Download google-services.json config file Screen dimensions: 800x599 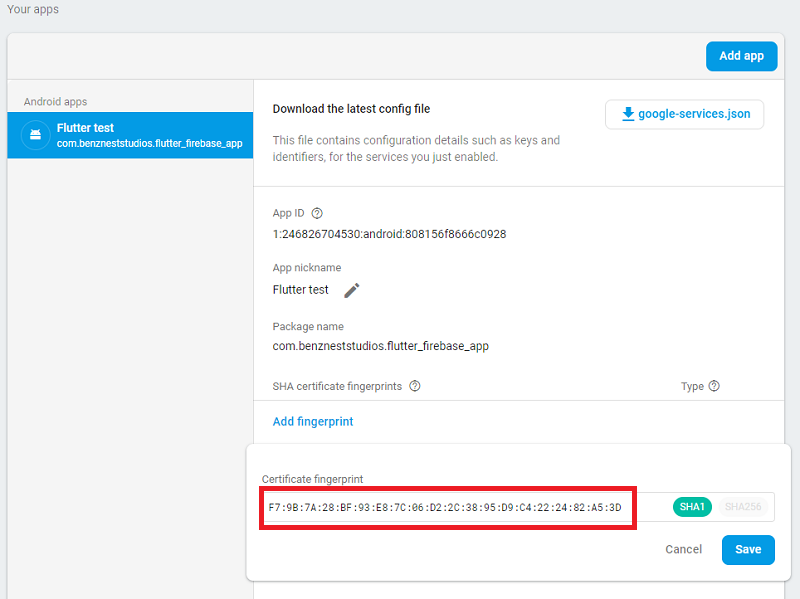coord(684,114)
